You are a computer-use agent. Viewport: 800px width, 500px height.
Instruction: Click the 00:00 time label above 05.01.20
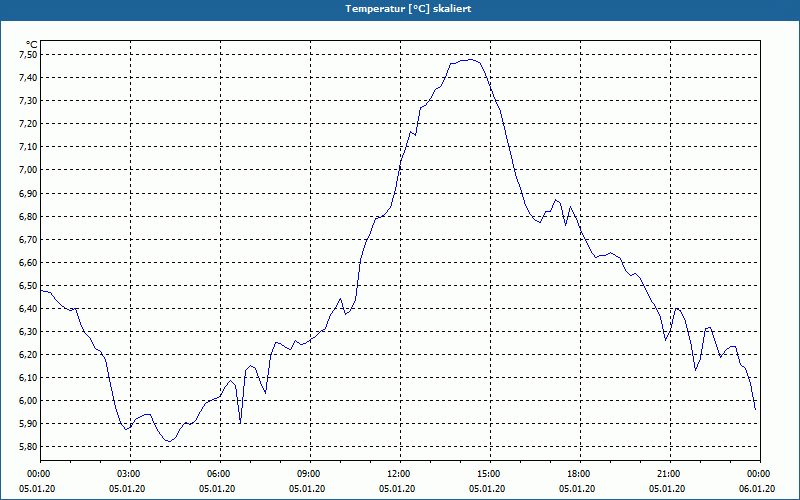tap(39, 474)
